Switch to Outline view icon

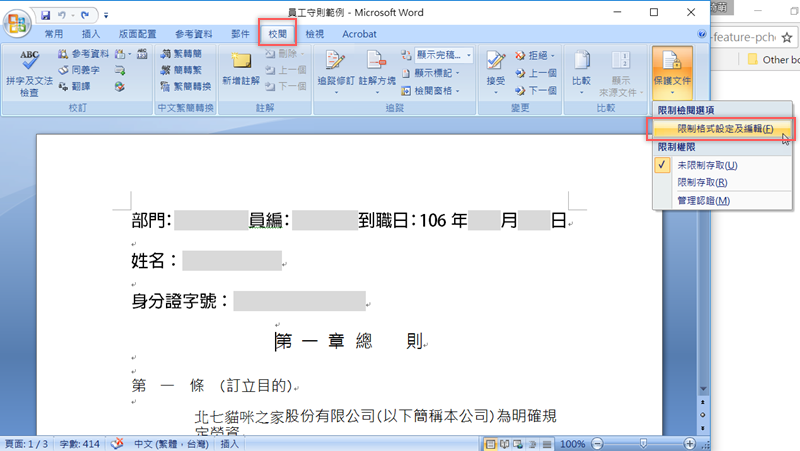pos(532,444)
